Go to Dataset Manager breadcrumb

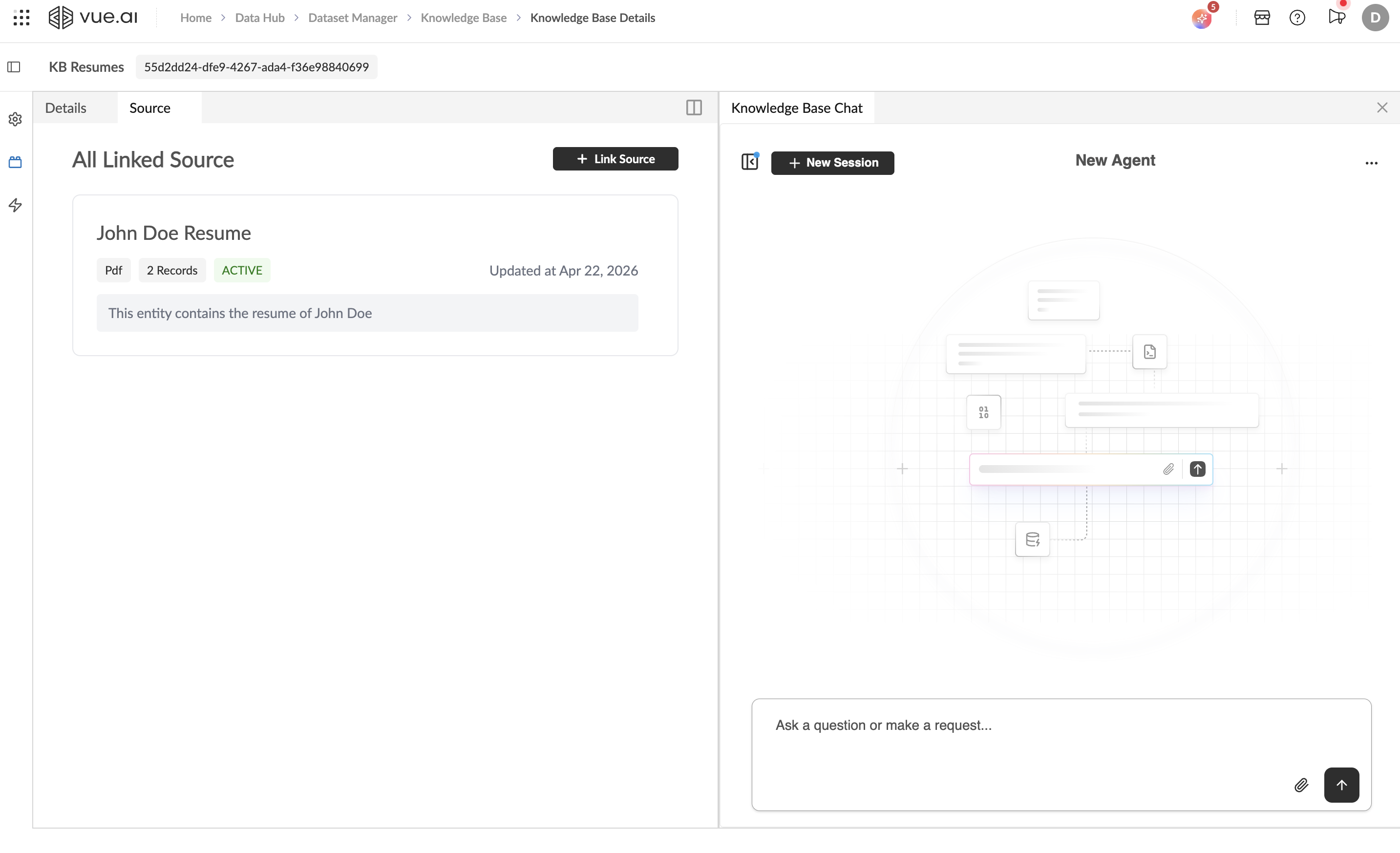click(352, 18)
